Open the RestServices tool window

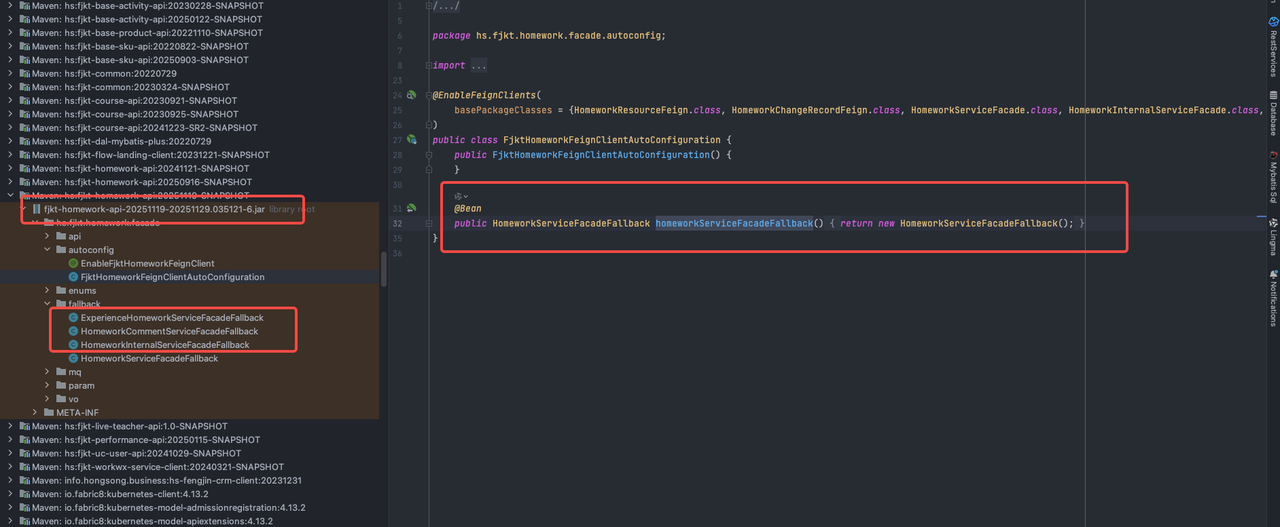(1272, 47)
